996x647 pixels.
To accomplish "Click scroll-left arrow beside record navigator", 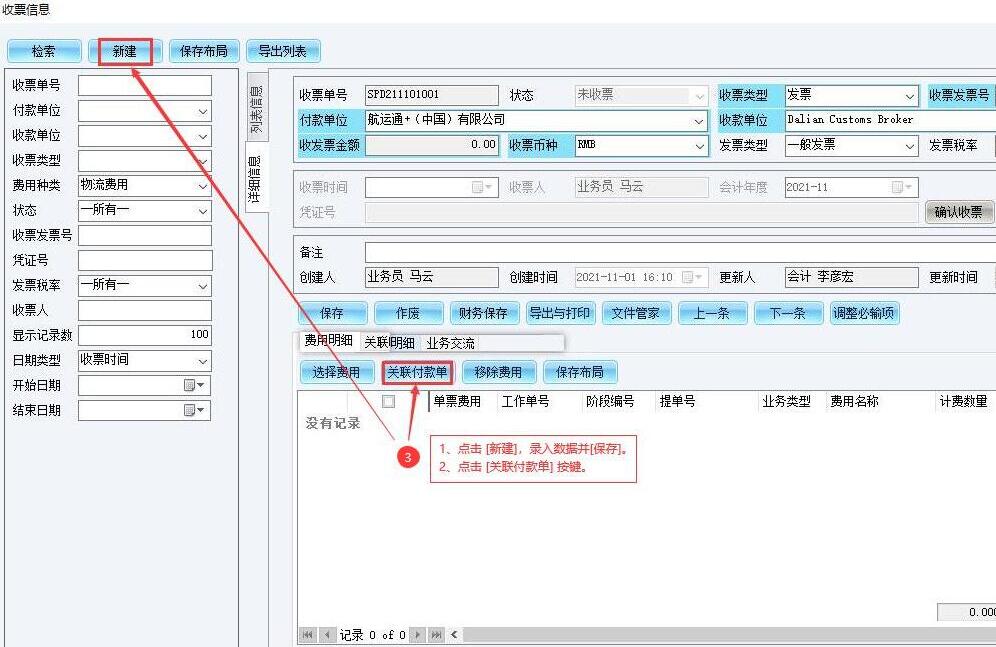I will (x=455, y=635).
